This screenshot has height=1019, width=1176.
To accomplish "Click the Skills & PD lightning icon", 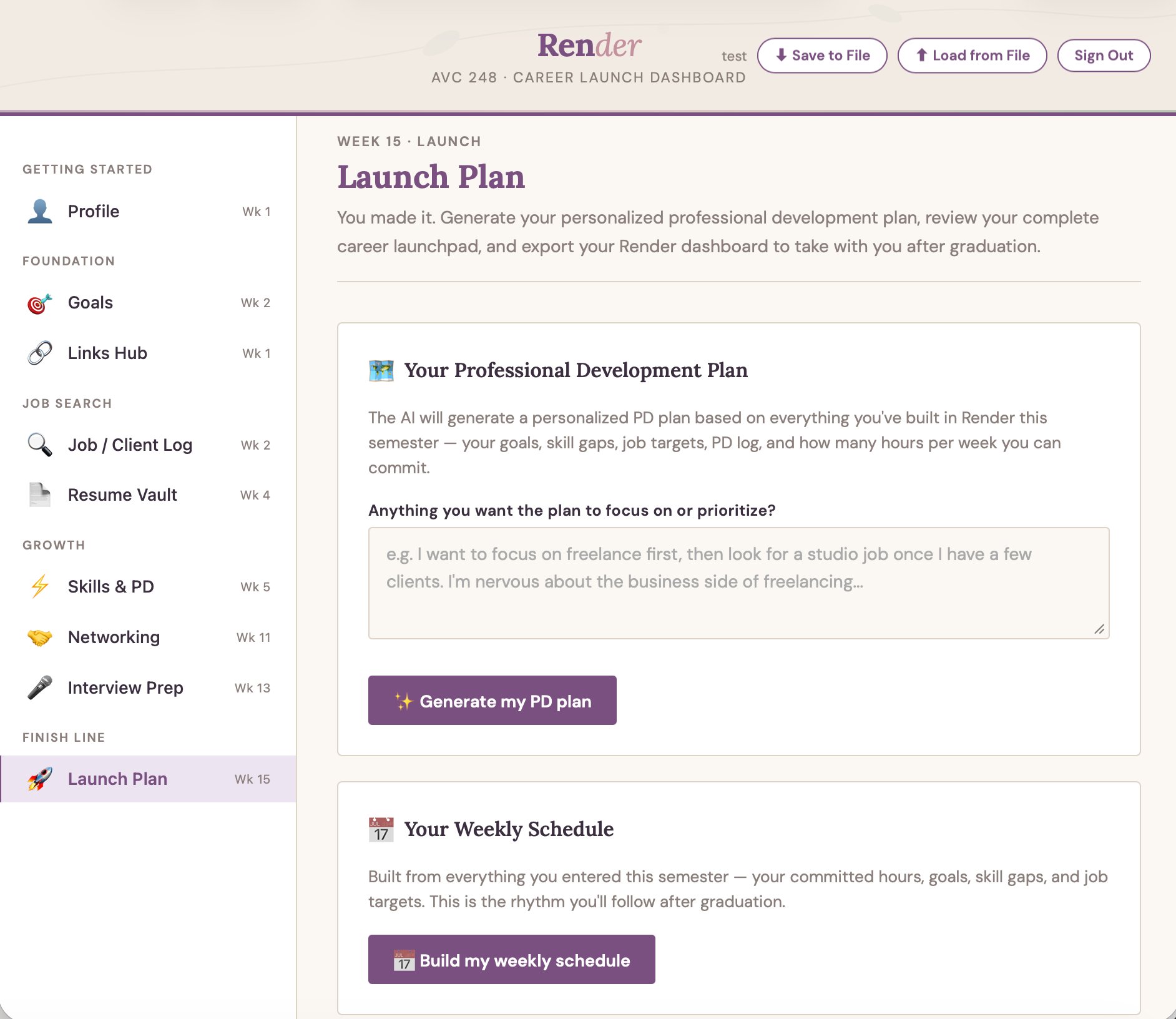I will pyautogui.click(x=40, y=586).
